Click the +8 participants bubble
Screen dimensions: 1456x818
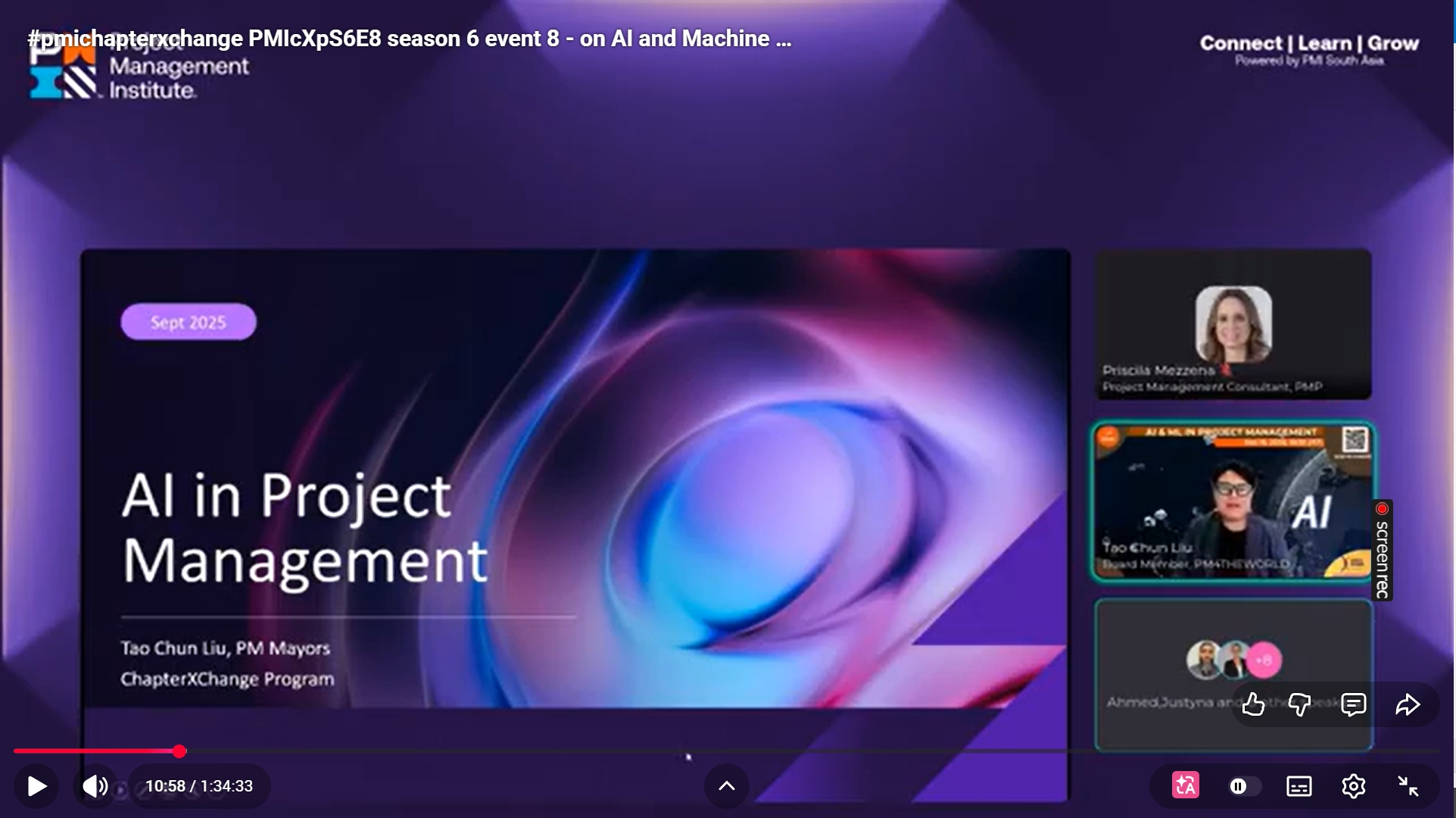point(1264,660)
